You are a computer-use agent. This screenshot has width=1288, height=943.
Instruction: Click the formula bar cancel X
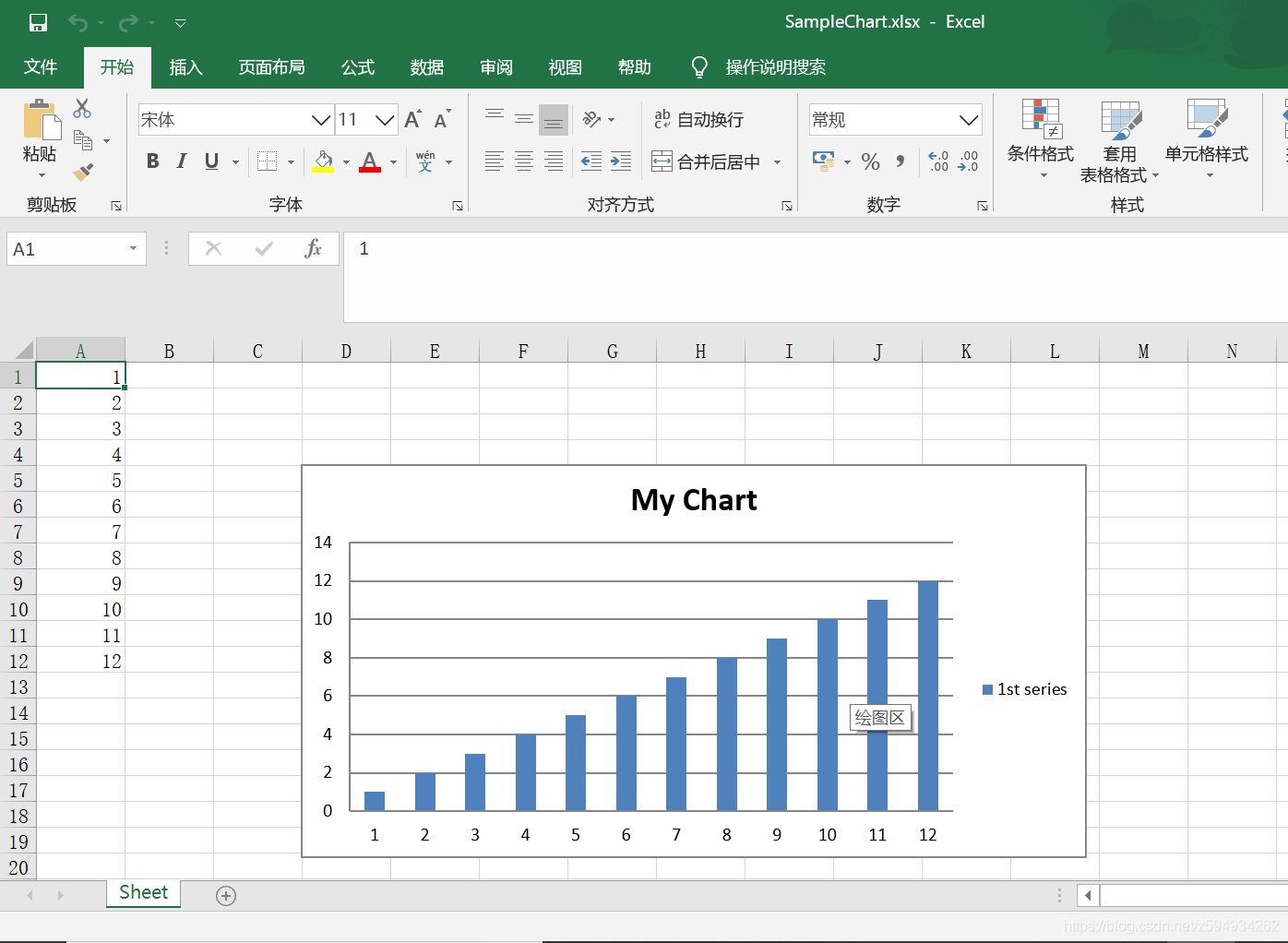[x=213, y=248]
